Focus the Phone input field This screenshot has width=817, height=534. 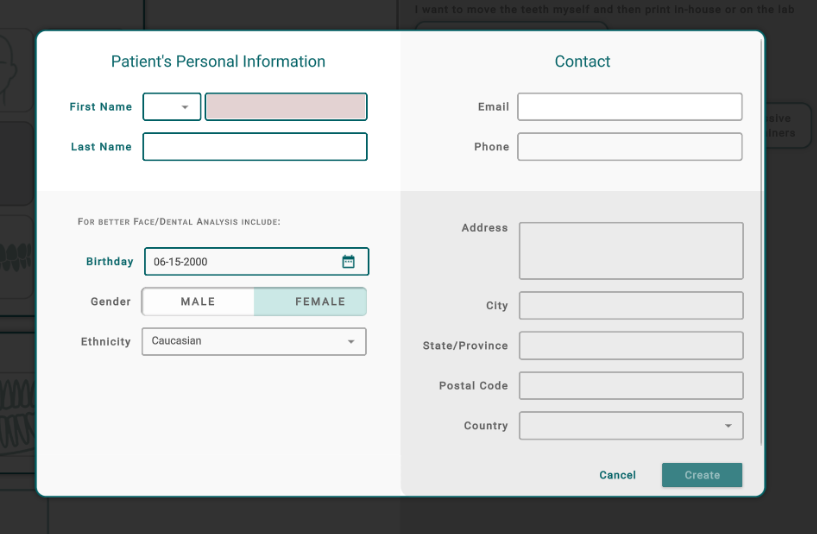630,147
